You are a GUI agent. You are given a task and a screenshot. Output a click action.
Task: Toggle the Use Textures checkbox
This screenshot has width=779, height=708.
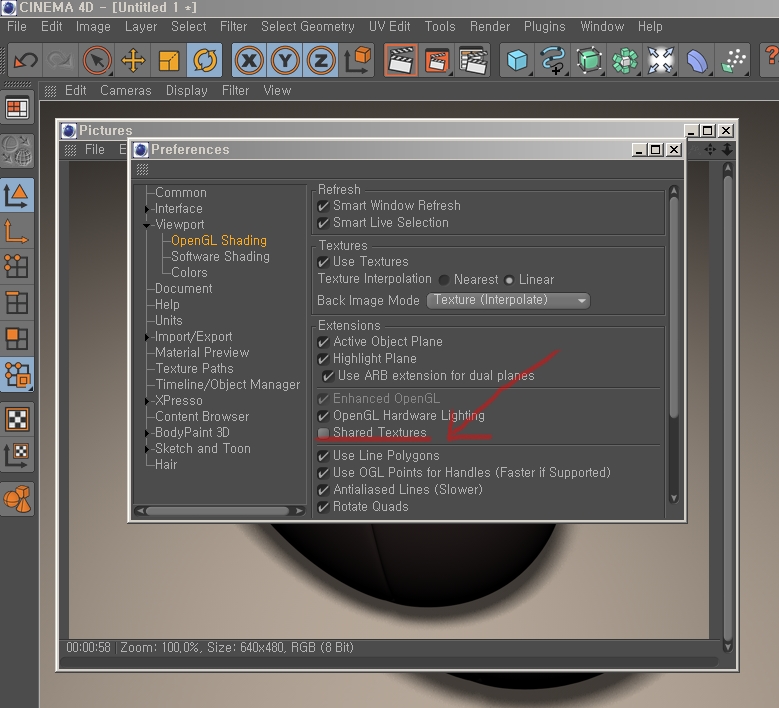tap(323, 262)
